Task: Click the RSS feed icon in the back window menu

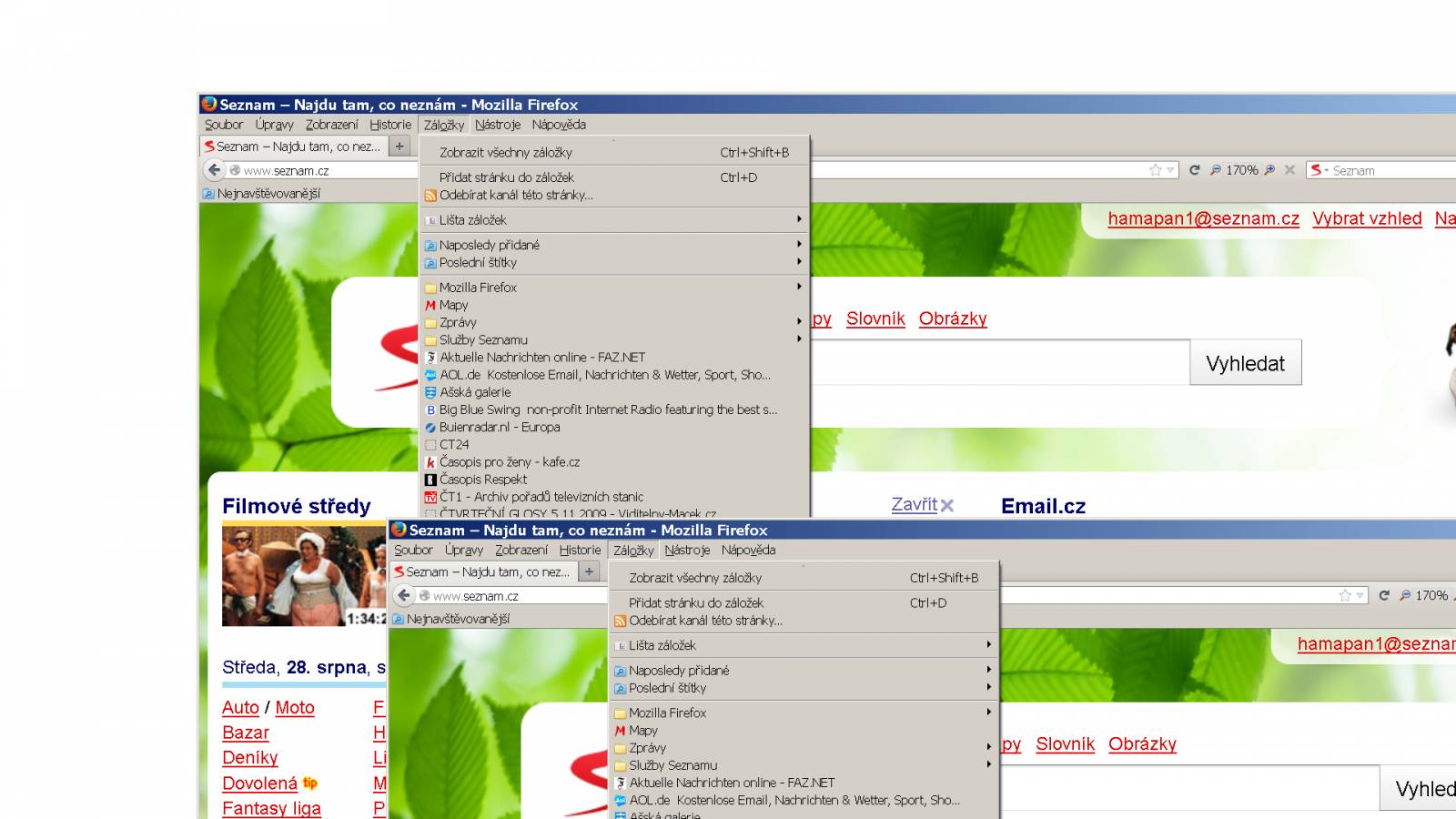Action: tap(430, 196)
